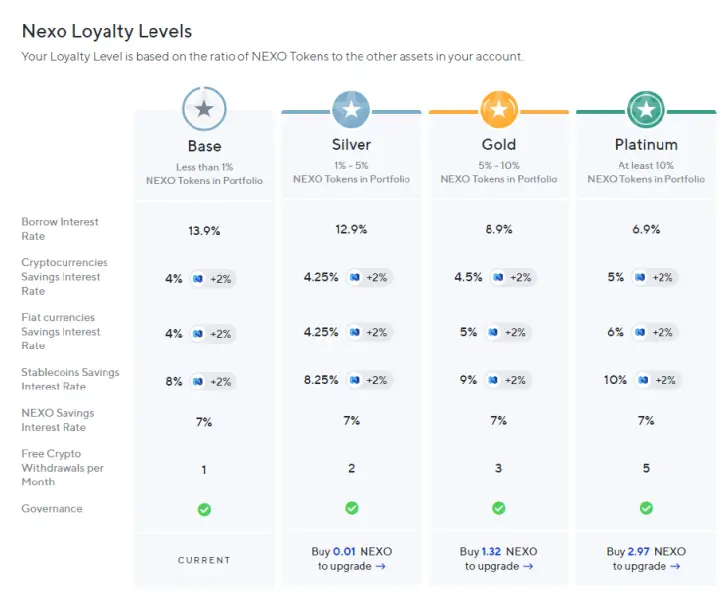The image size is (726, 596).
Task: Select the Base column heading
Action: (x=204, y=146)
